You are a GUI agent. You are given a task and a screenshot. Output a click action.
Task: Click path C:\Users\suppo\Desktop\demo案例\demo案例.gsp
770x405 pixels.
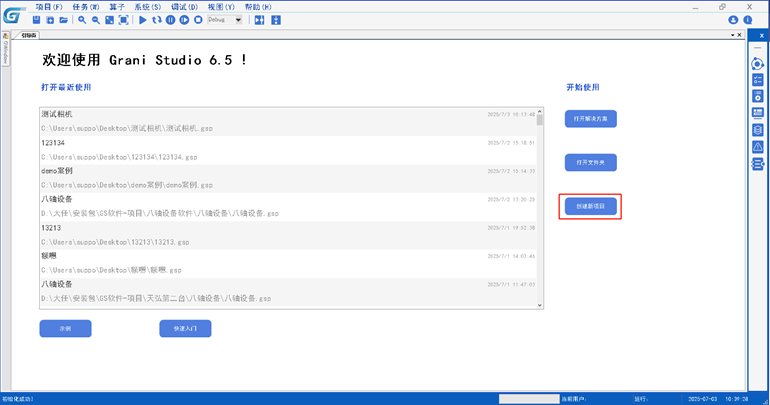[127, 185]
